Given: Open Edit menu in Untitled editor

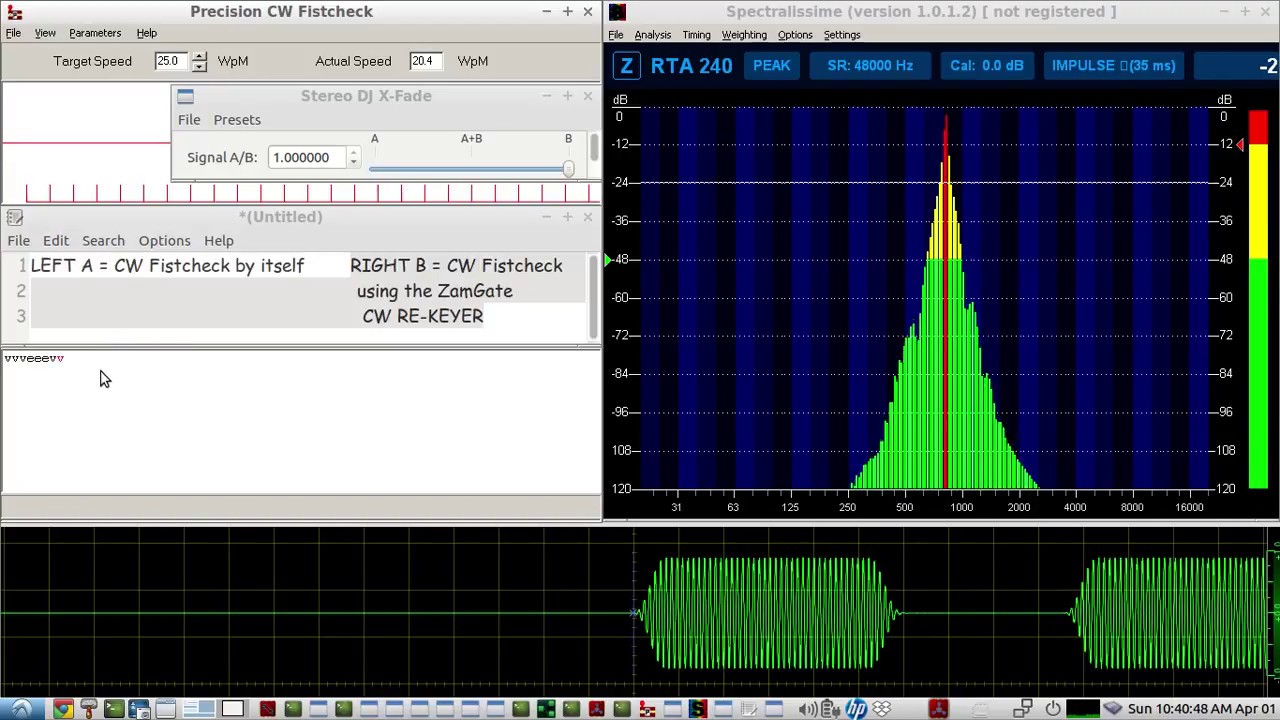Looking at the screenshot, I should click(55, 241).
